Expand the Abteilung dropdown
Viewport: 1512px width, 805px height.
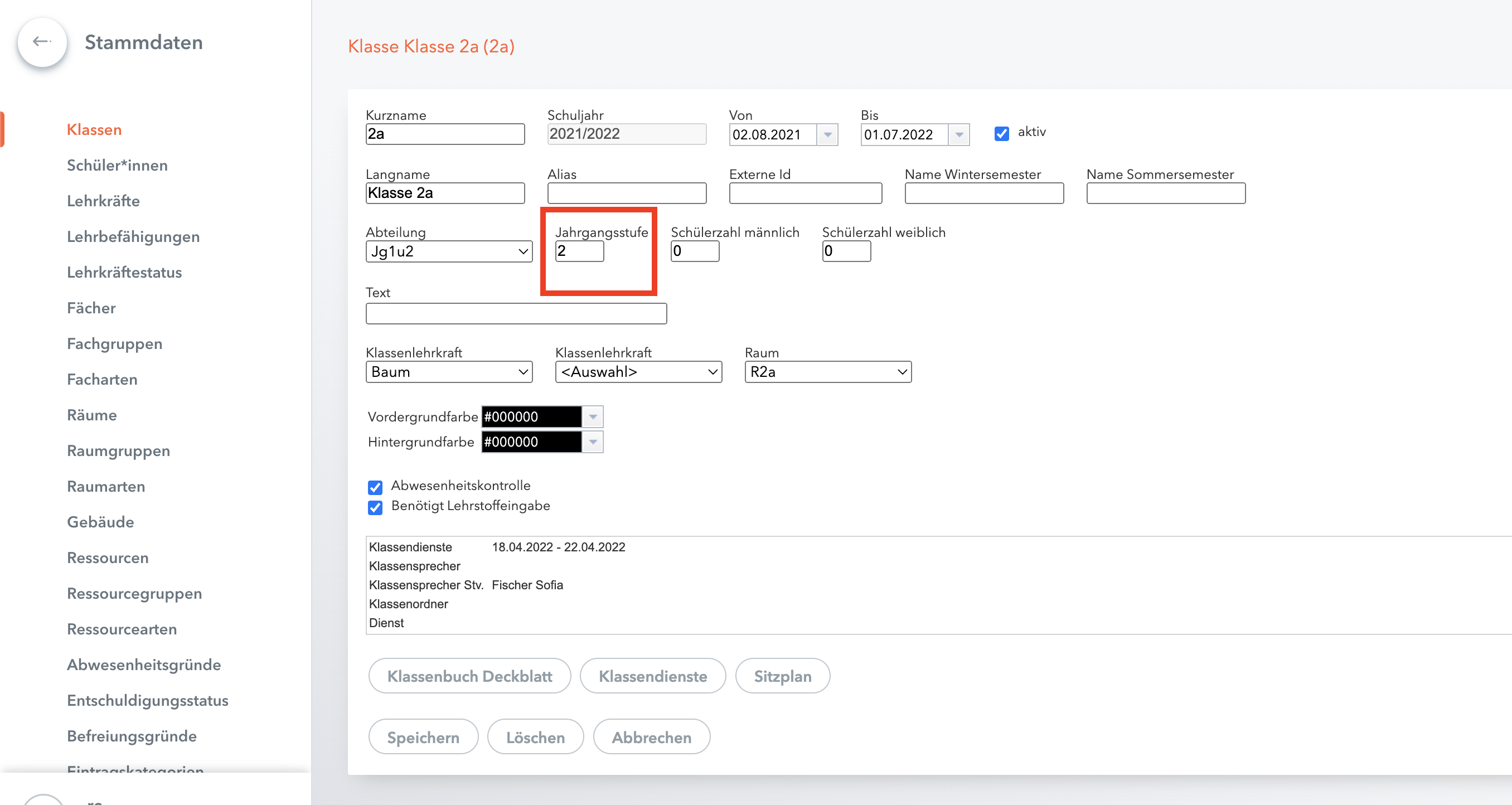(x=448, y=251)
